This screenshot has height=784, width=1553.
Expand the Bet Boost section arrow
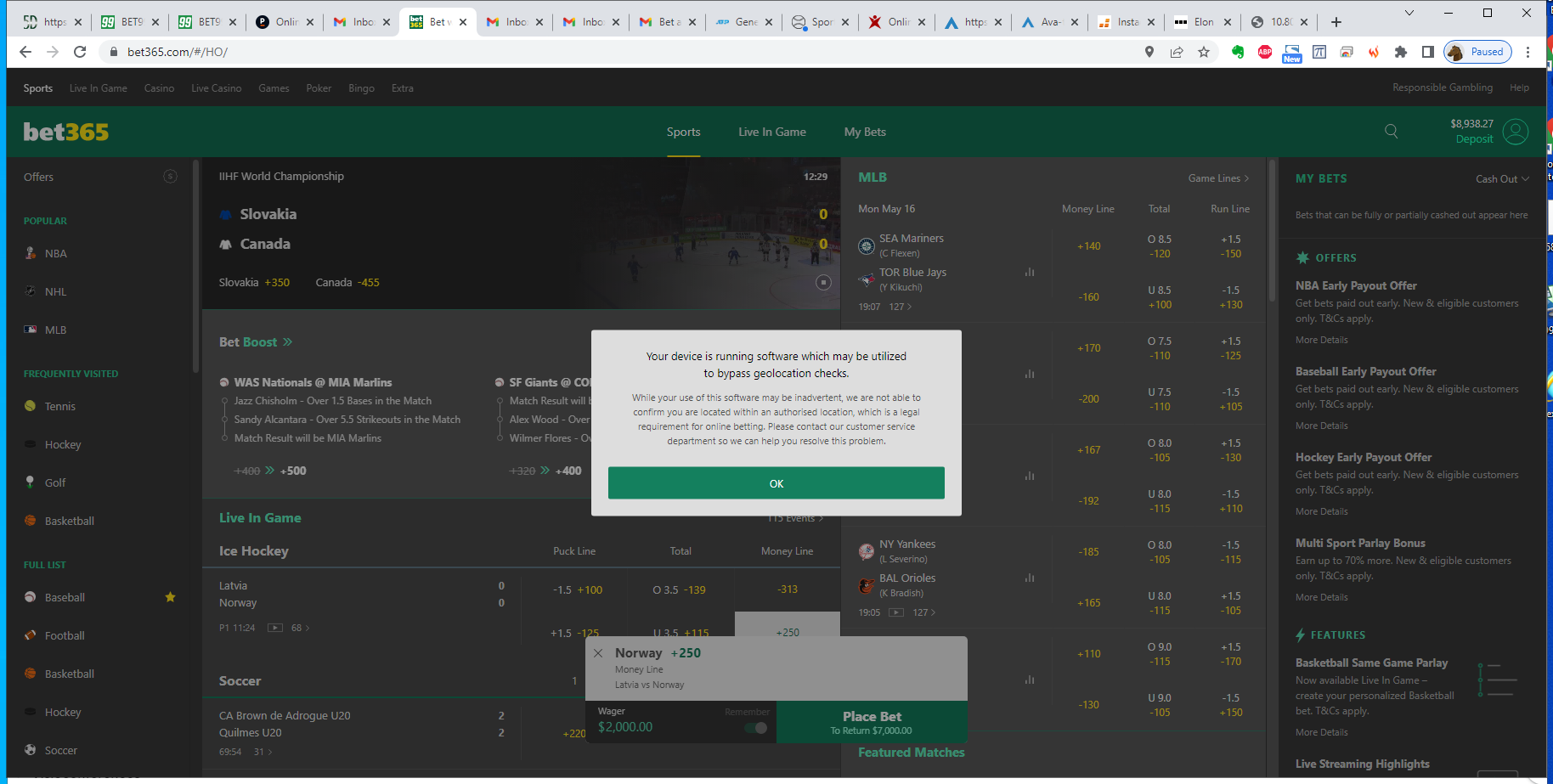click(x=288, y=342)
